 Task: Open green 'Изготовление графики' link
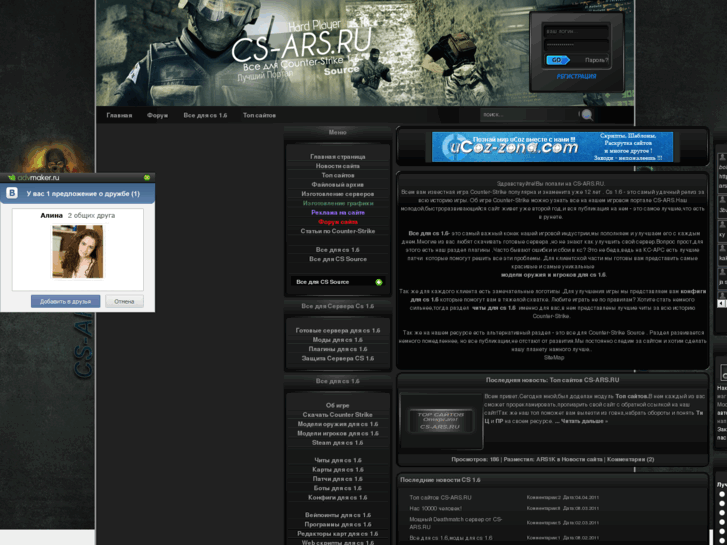(338, 203)
